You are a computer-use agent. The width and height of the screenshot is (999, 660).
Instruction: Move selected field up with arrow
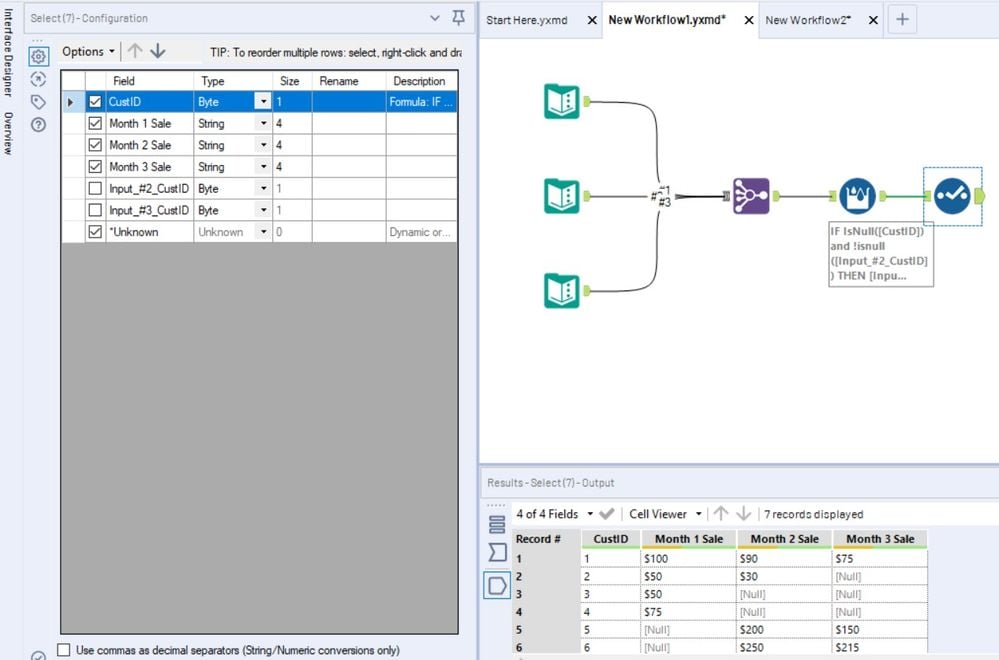pyautogui.click(x=134, y=51)
